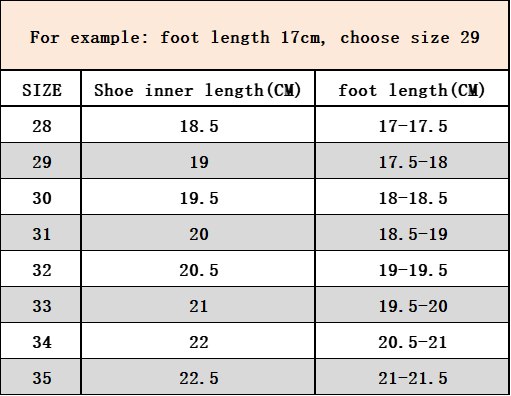Click the 18.5 inner length cell
The height and width of the screenshot is (396, 511).
point(198,125)
